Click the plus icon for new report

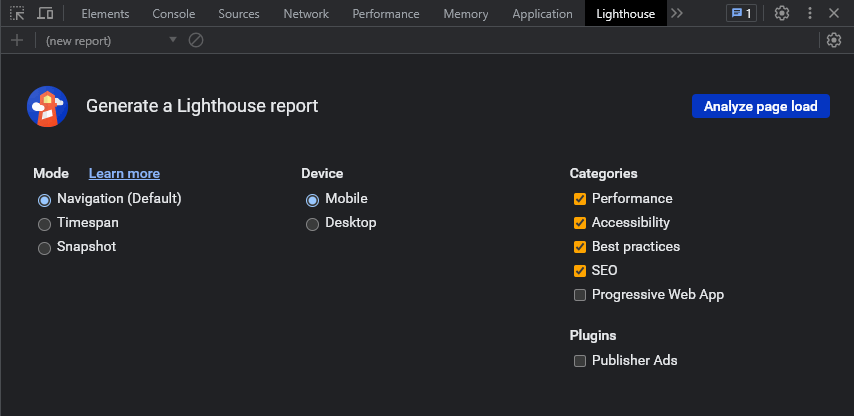click(x=16, y=40)
